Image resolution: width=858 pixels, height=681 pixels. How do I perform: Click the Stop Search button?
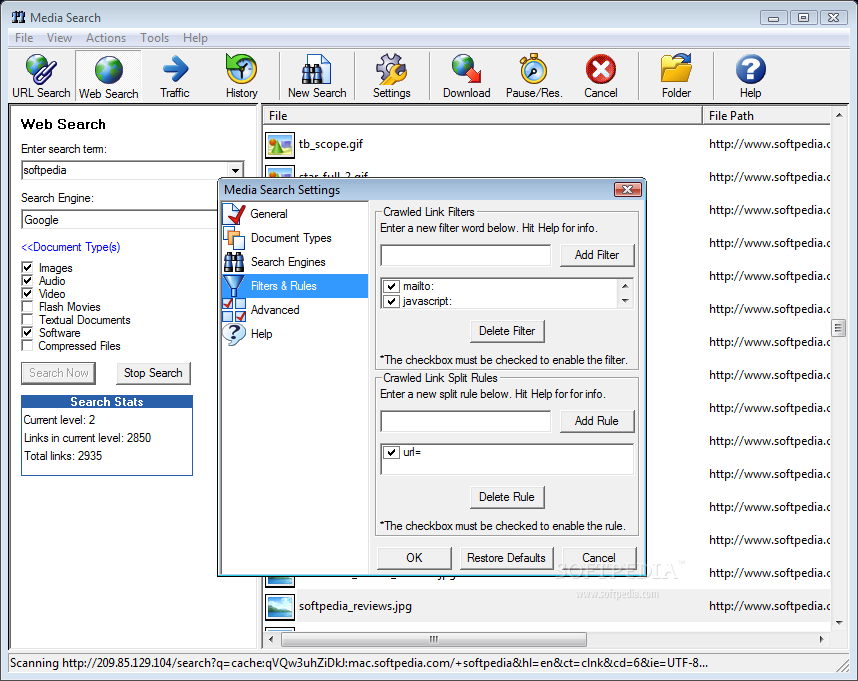coord(153,373)
